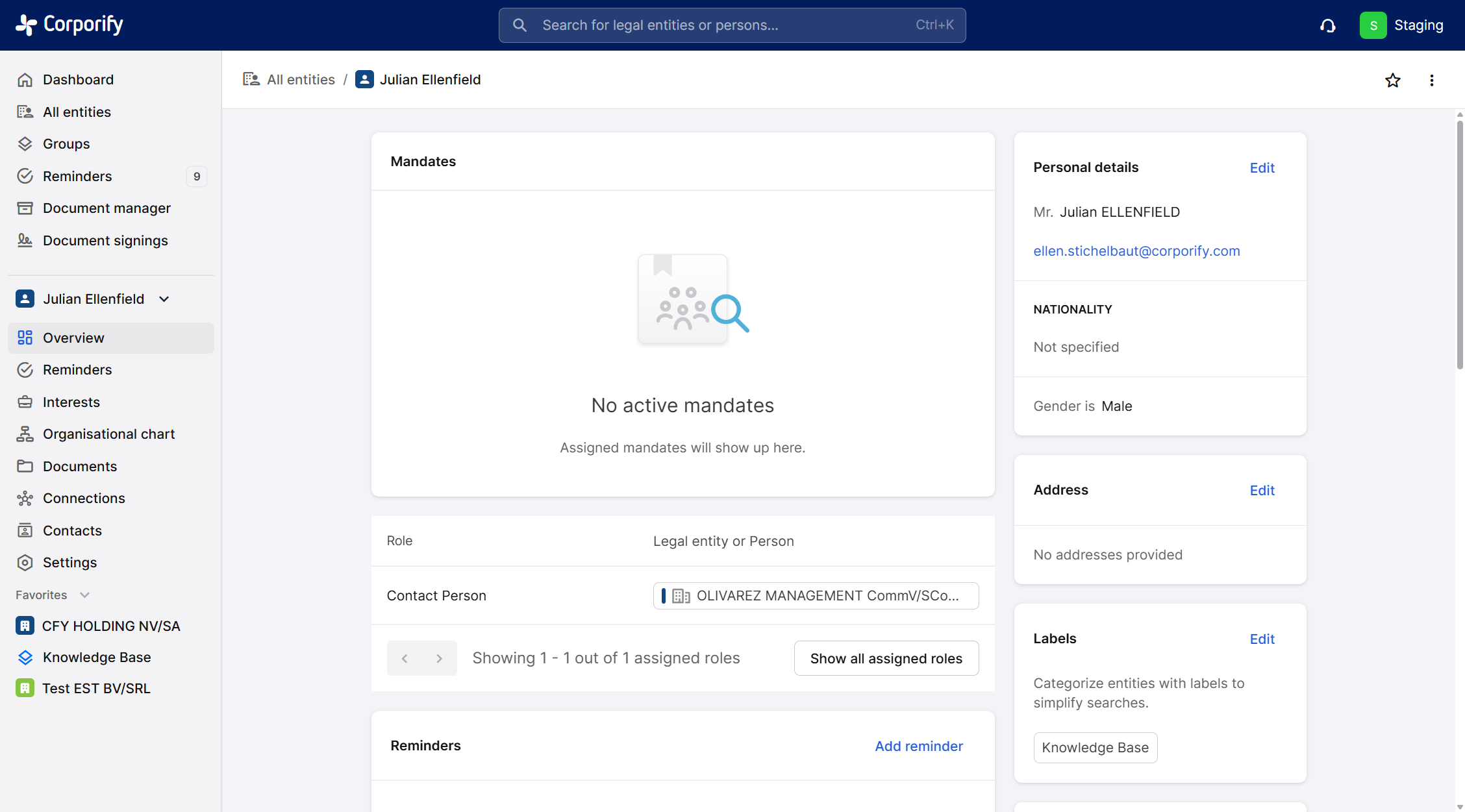Expand the Julian Ellenfield entity dropdown
This screenshot has height=812, width=1465.
[x=164, y=299]
